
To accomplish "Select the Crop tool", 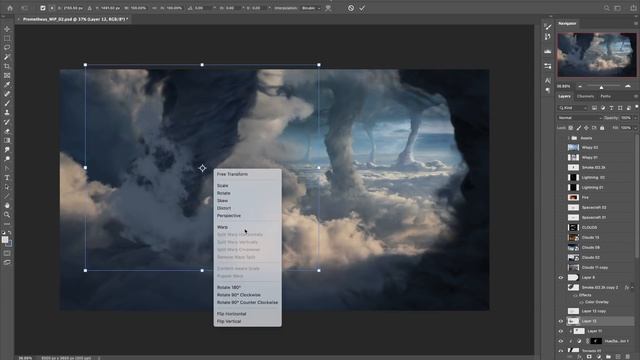I will (x=7, y=66).
